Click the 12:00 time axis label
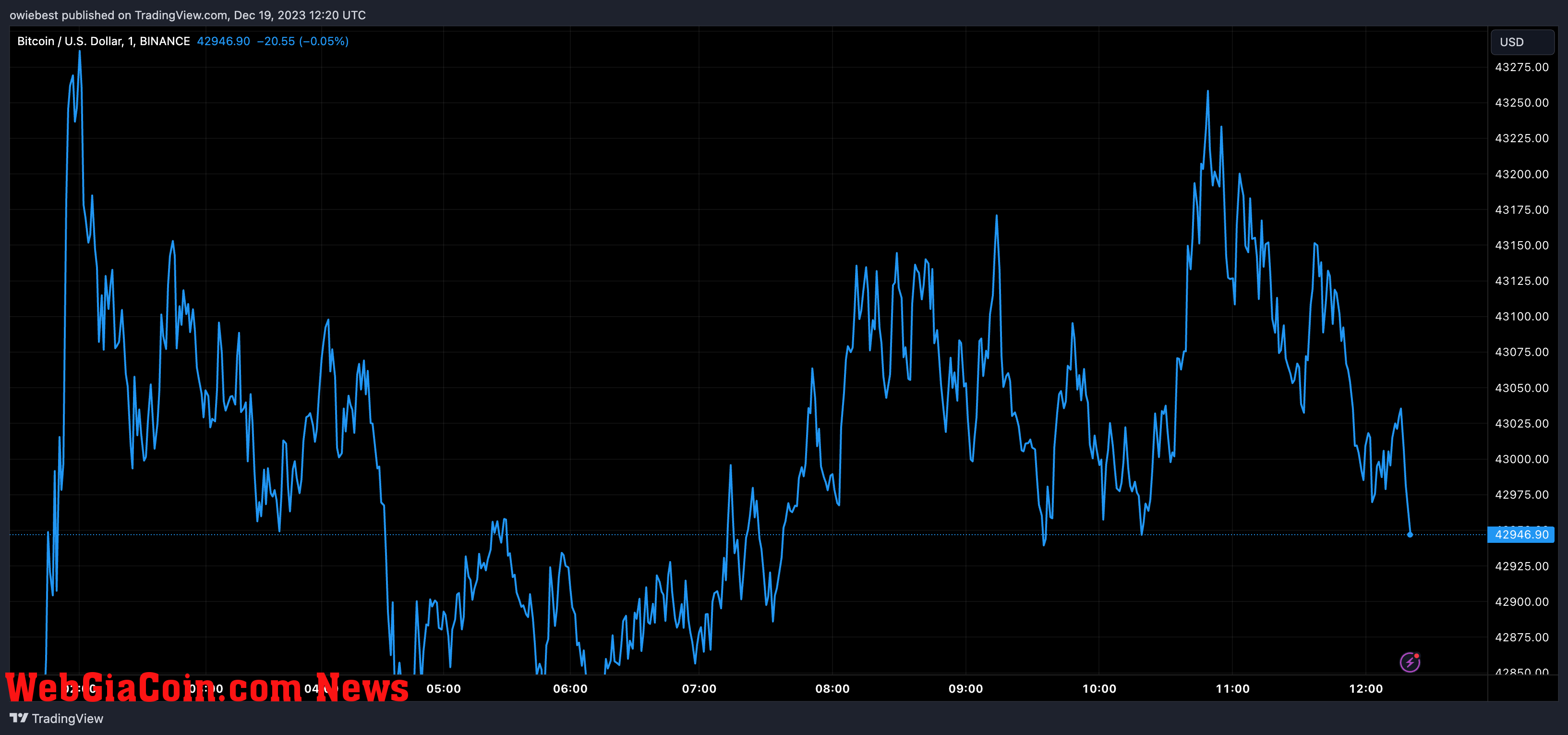 tap(1366, 689)
